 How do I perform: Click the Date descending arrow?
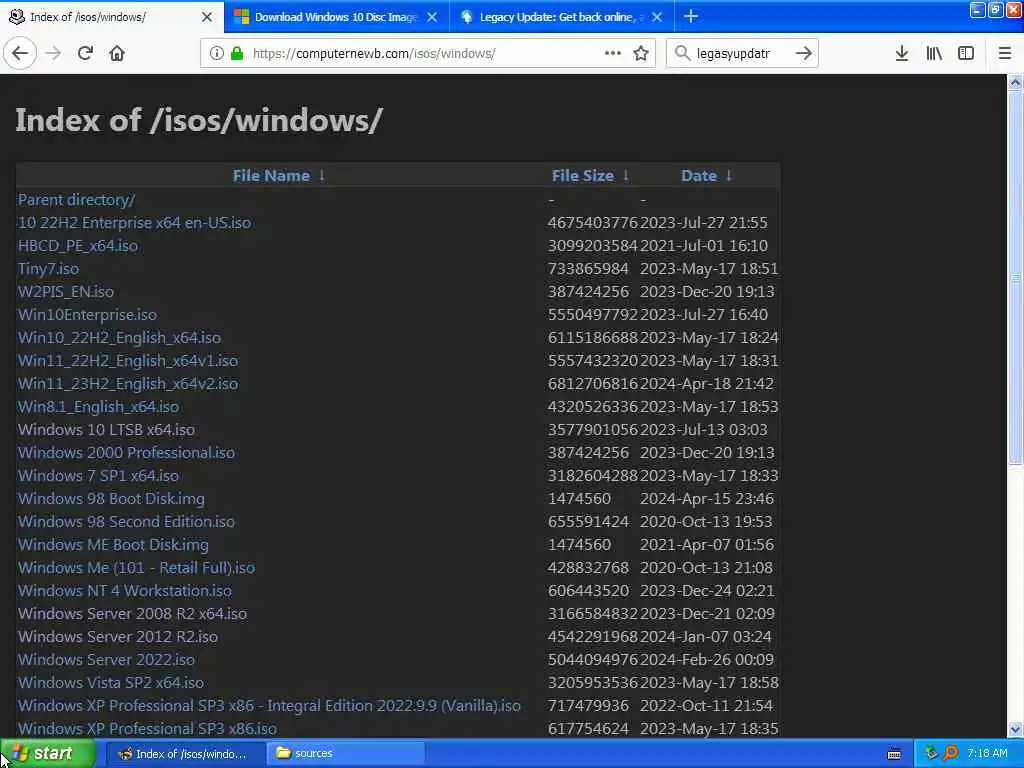pos(729,175)
